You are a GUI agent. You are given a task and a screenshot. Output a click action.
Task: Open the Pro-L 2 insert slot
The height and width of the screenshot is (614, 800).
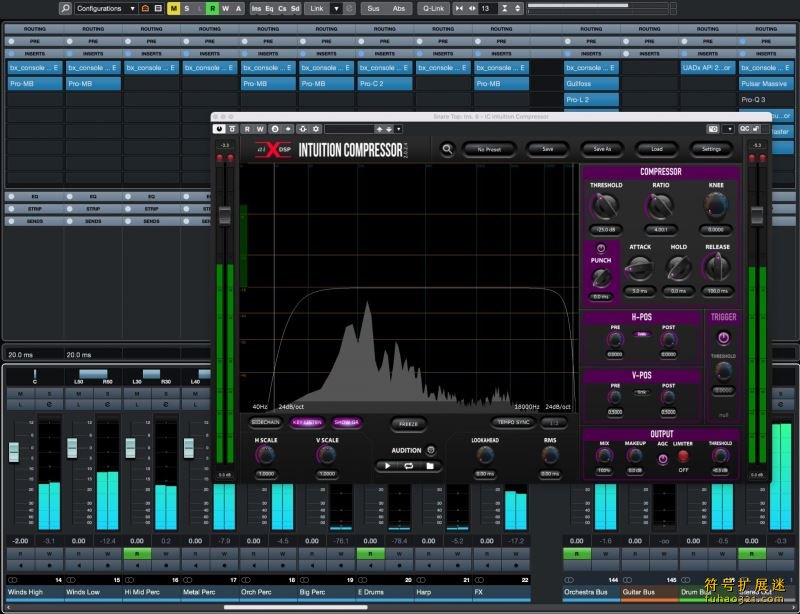coord(591,100)
